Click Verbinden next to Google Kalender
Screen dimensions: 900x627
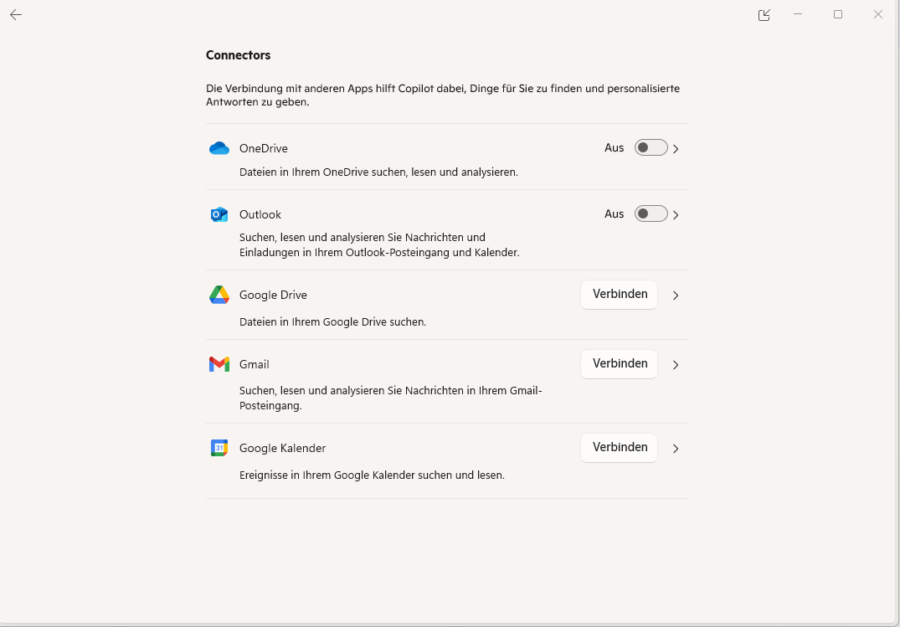[619, 448]
